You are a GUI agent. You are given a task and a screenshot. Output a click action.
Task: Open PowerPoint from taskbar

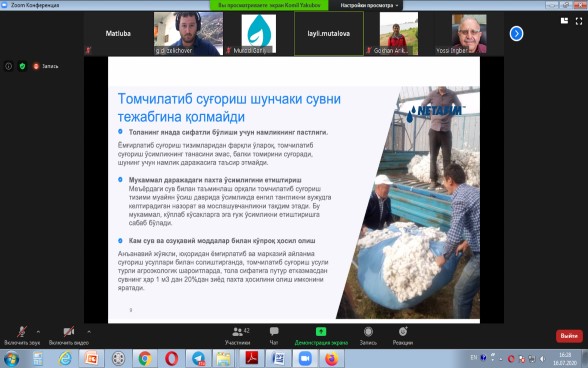(91, 359)
